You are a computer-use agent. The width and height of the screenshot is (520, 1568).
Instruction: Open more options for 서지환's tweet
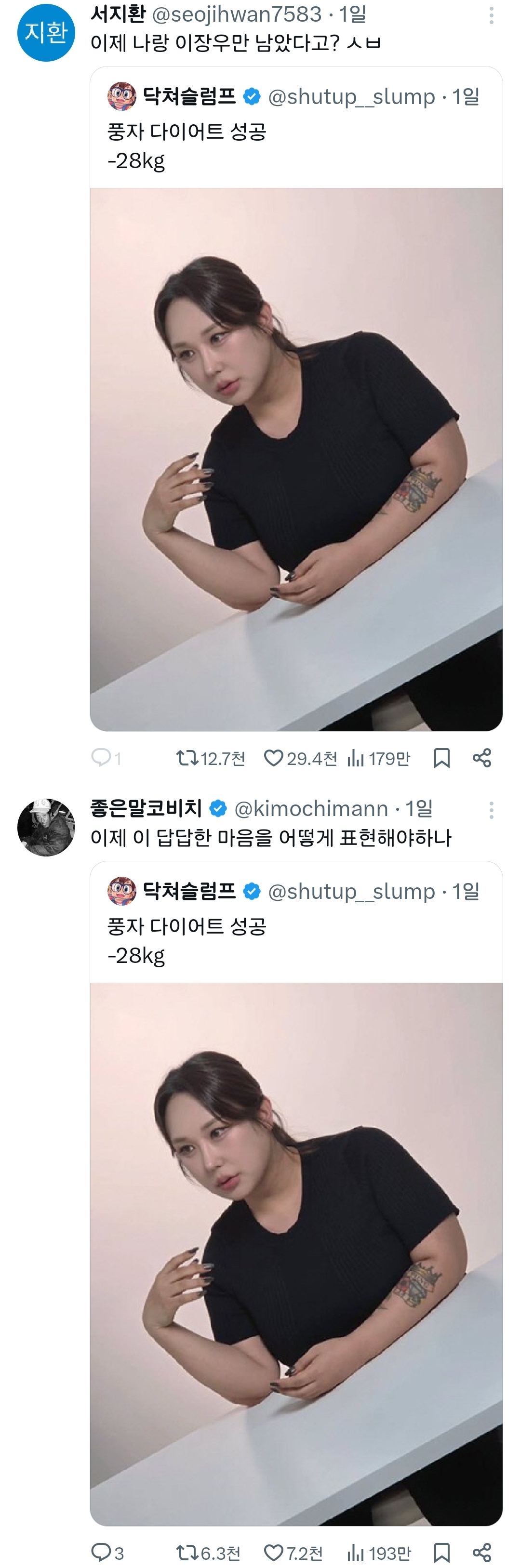tap(492, 15)
